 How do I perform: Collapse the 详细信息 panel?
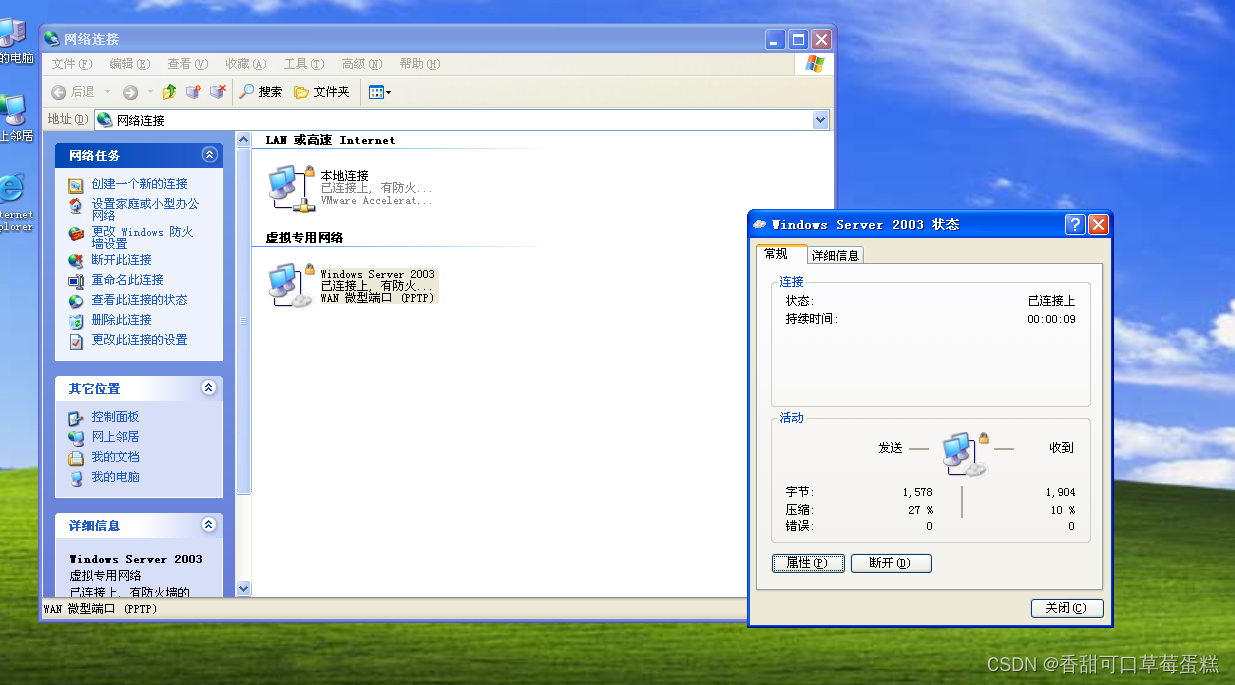(x=209, y=525)
